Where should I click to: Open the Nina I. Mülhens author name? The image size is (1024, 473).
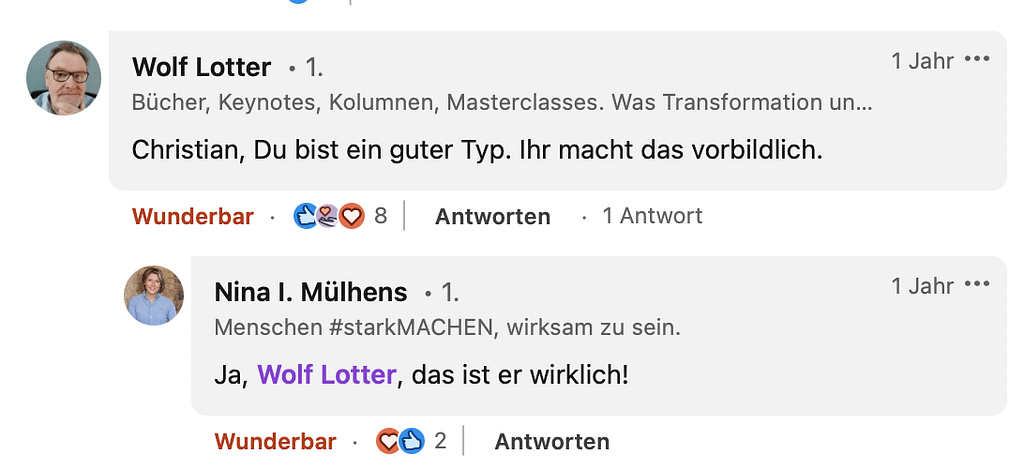(311, 292)
